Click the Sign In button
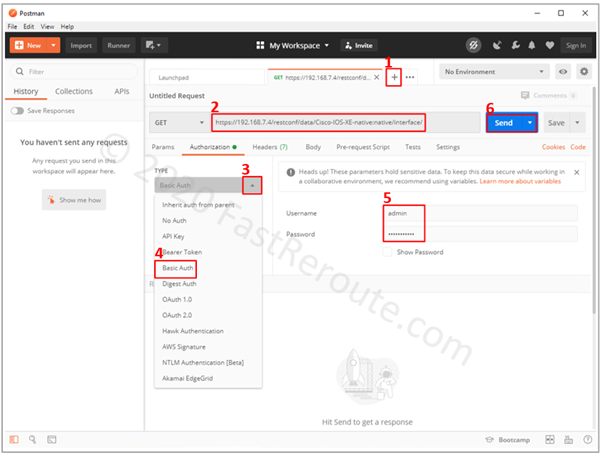The width and height of the screenshot is (602, 455). point(576,45)
